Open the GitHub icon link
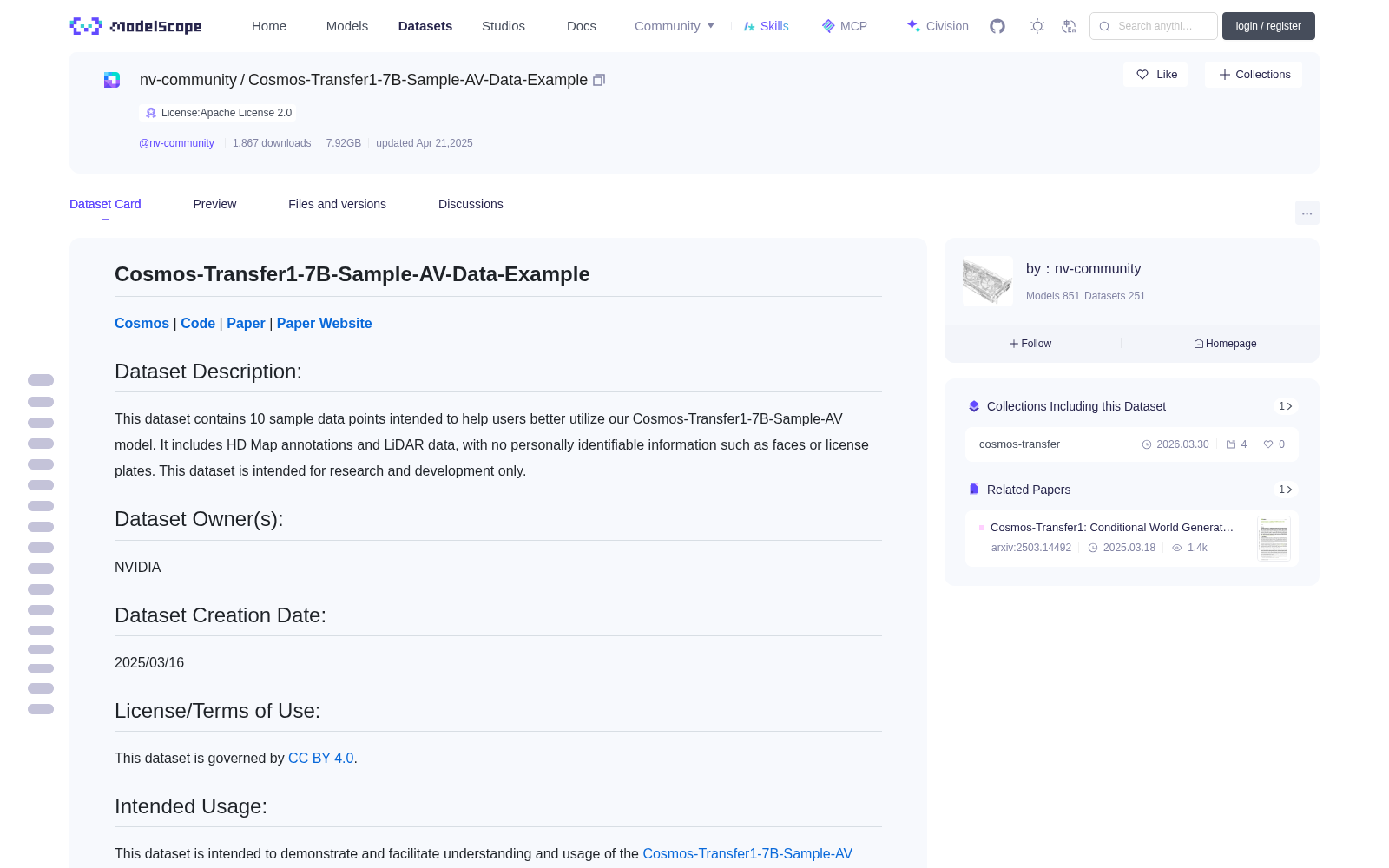Viewport: 1389px width, 868px height. (x=997, y=26)
